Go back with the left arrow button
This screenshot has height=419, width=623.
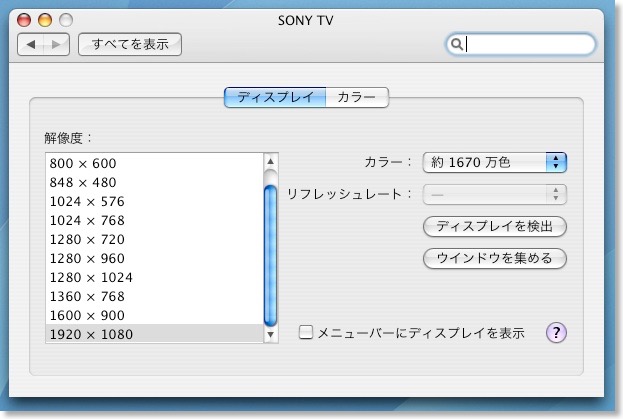31,44
